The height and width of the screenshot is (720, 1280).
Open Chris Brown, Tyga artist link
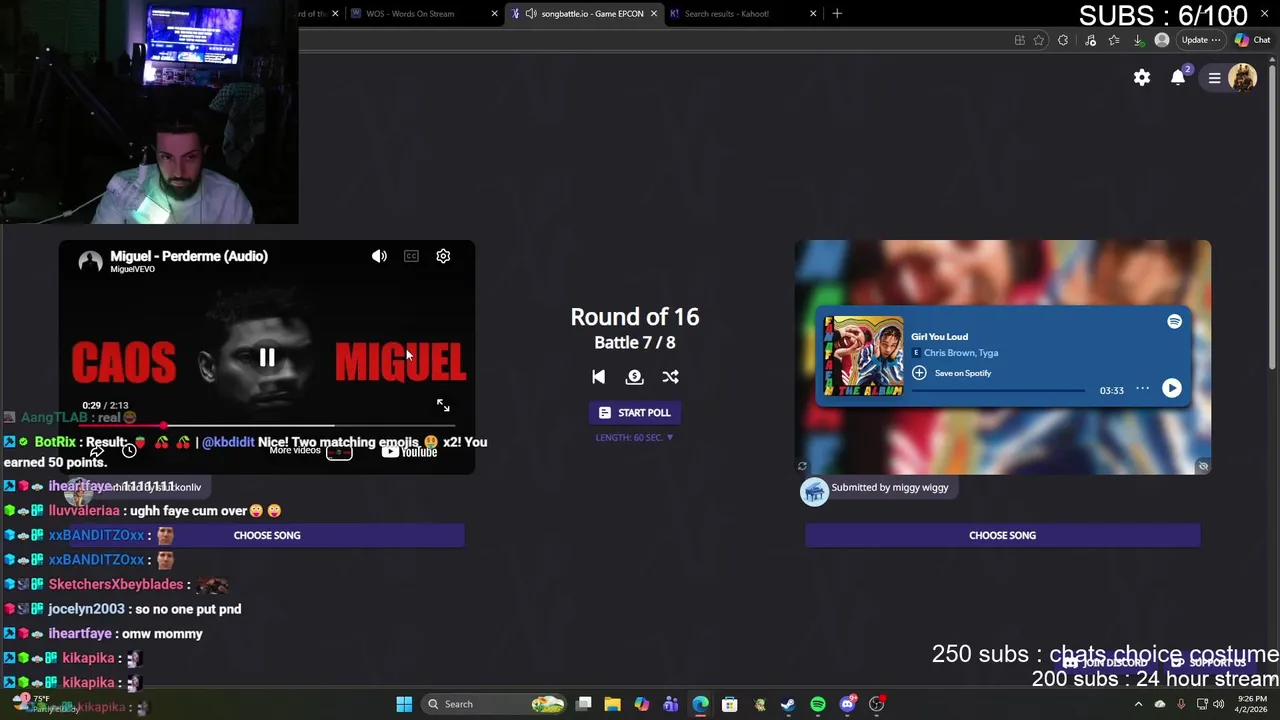(x=961, y=353)
